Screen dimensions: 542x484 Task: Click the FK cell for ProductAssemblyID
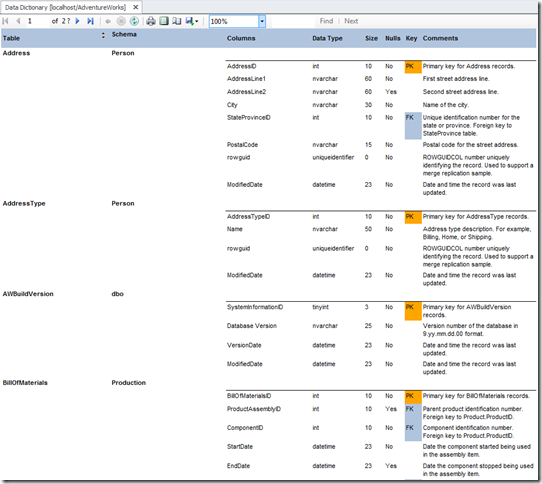(x=413, y=413)
